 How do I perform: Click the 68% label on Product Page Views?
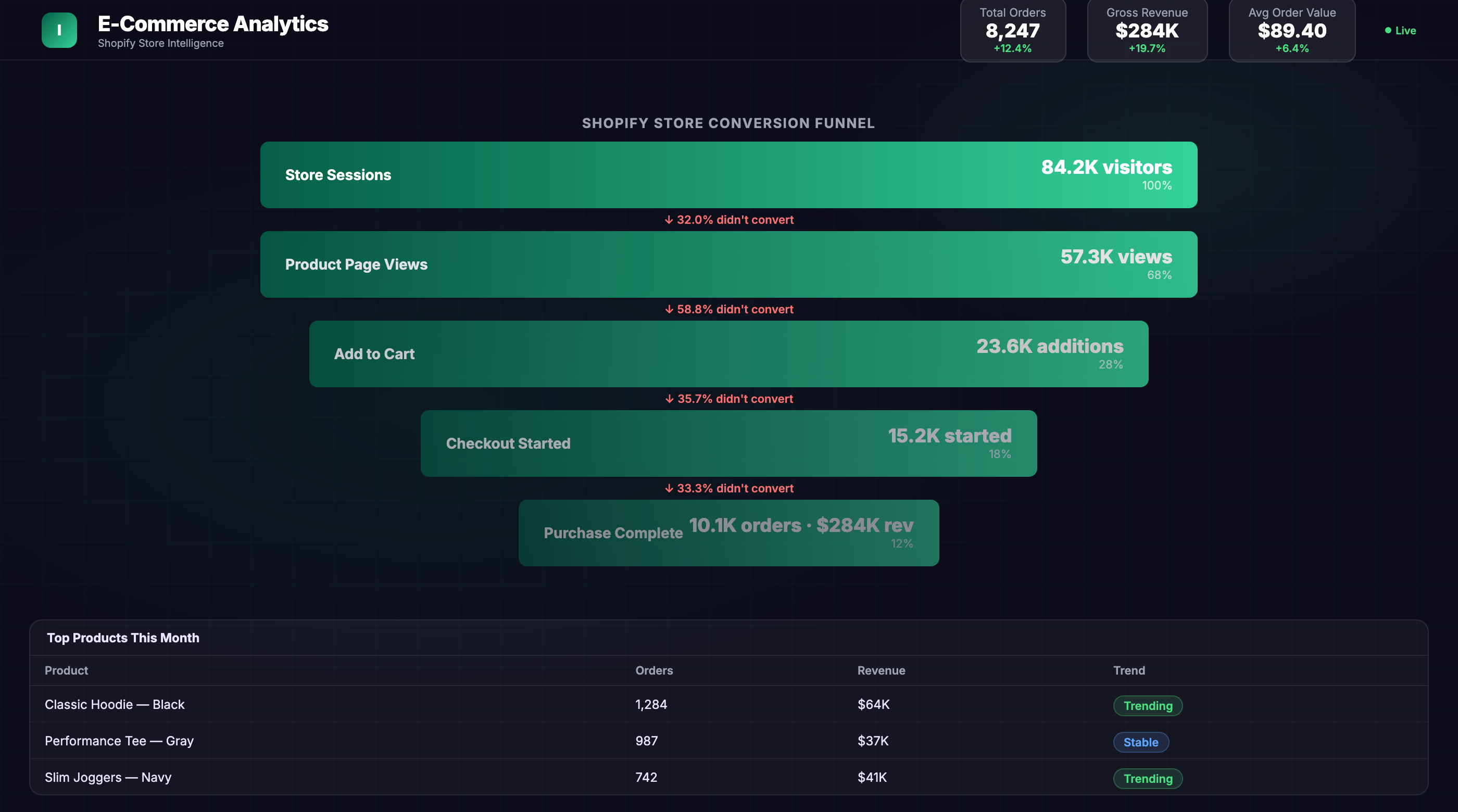tap(1159, 275)
